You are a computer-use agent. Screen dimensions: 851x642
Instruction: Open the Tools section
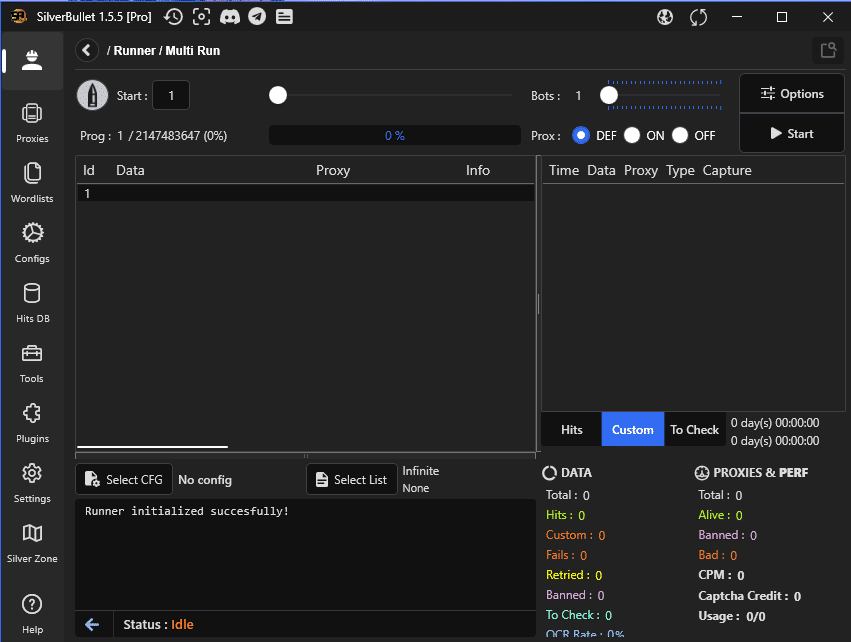(32, 363)
